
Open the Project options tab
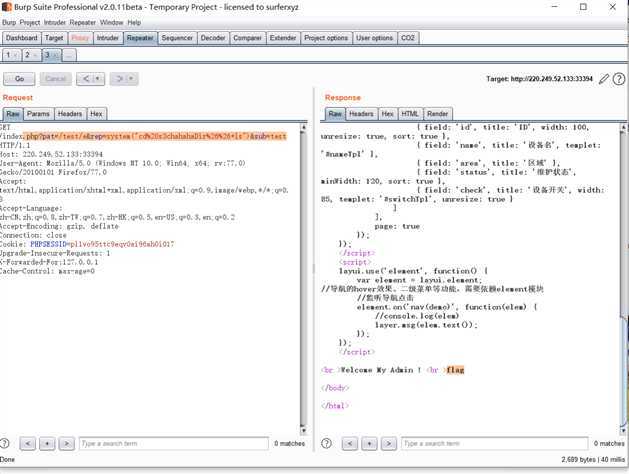(326, 38)
